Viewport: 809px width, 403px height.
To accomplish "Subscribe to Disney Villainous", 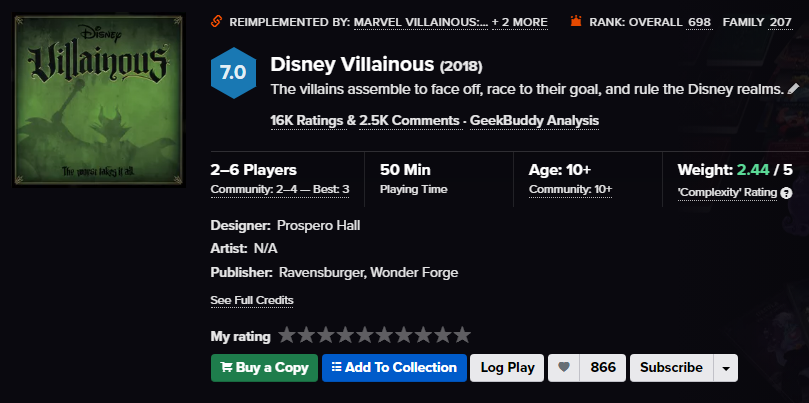I will pos(671,367).
